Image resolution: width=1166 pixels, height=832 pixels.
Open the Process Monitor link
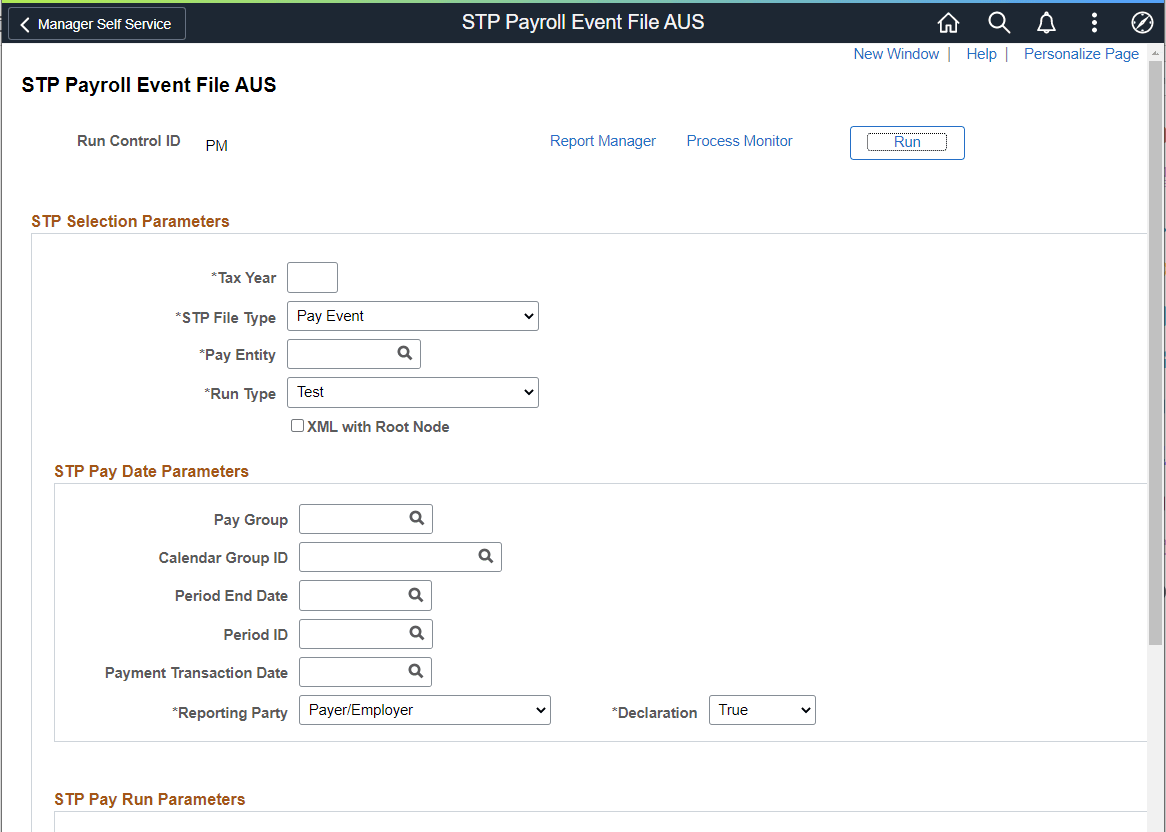[739, 141]
